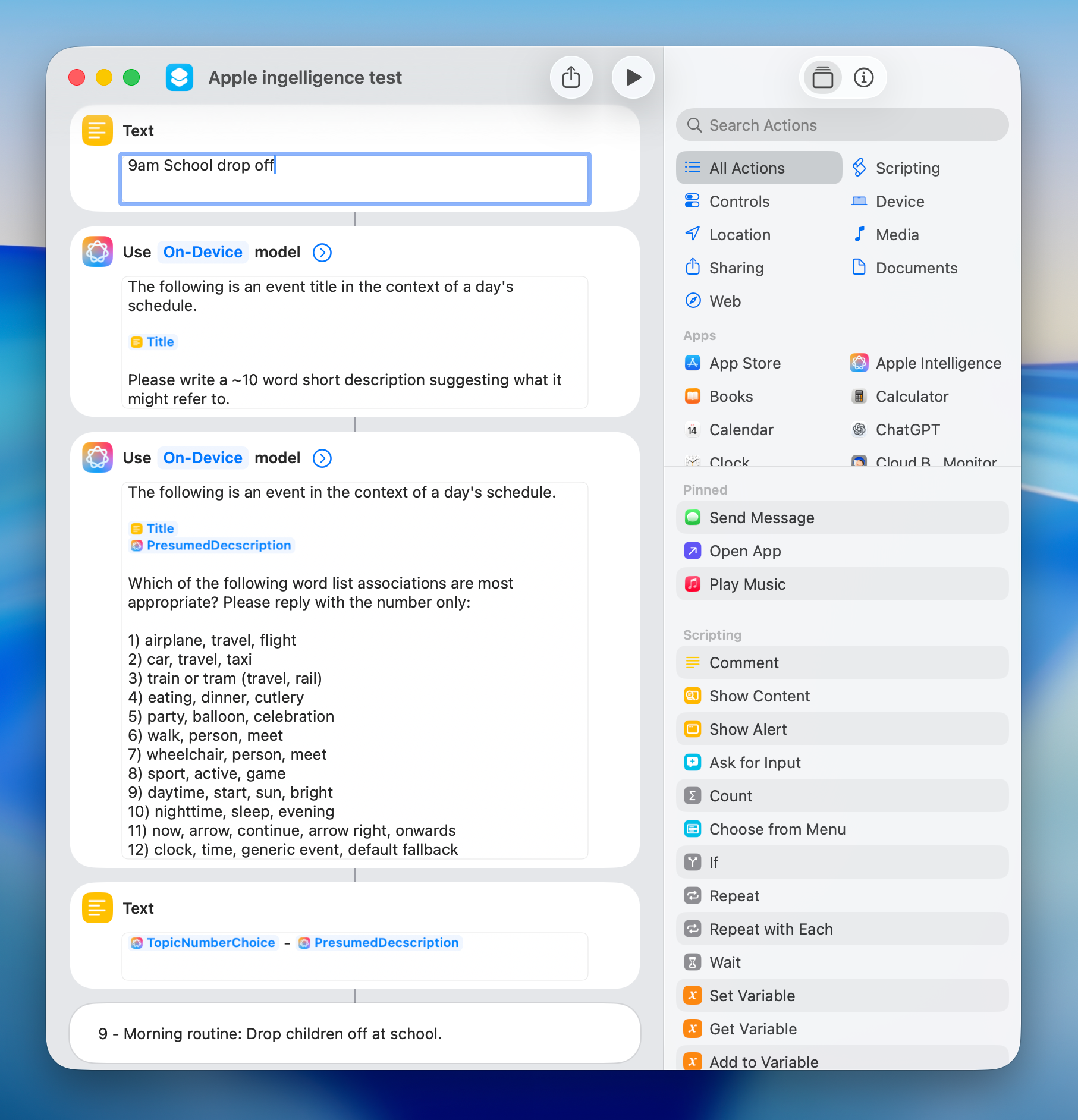The height and width of the screenshot is (1120, 1078).
Task: Expand details of the first model action
Action: coord(322,252)
